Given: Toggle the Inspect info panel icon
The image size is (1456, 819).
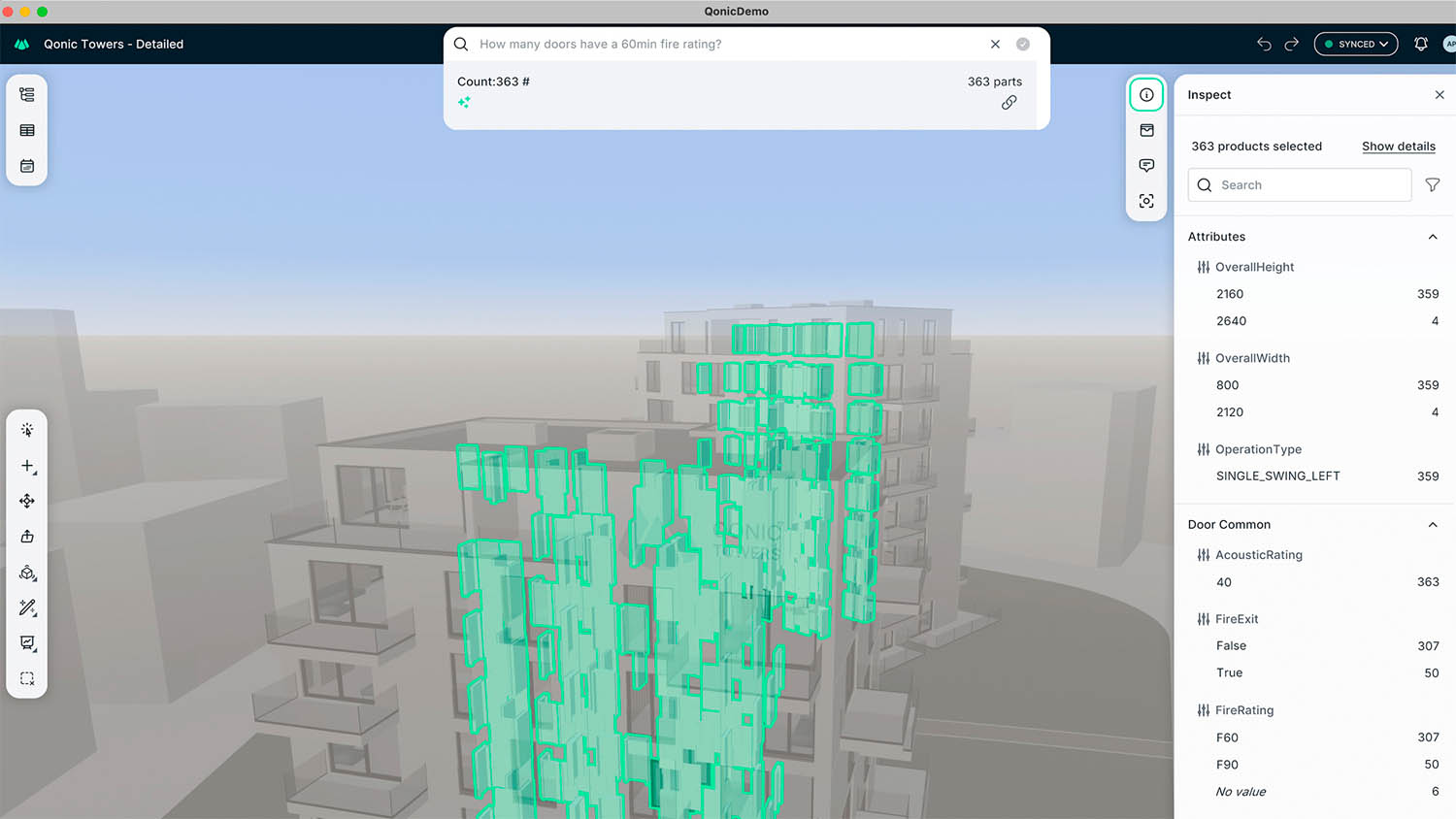Looking at the screenshot, I should click(1146, 95).
